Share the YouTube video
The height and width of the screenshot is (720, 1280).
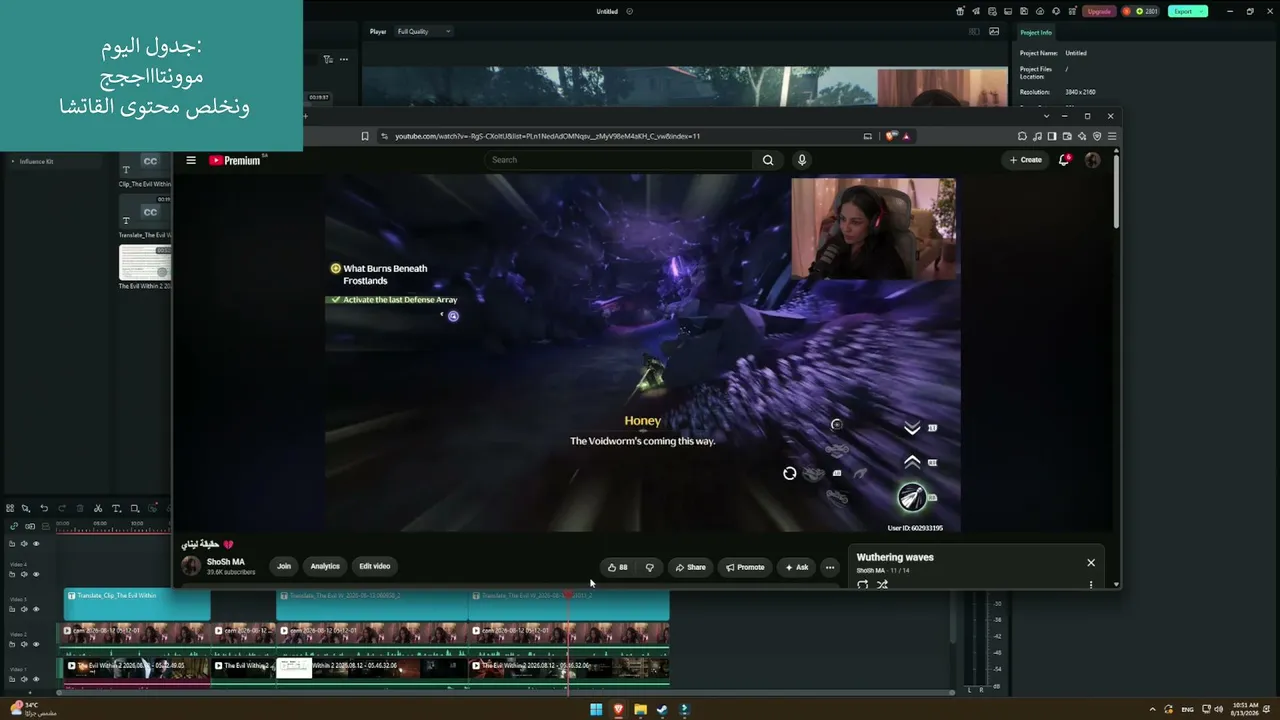[690, 567]
